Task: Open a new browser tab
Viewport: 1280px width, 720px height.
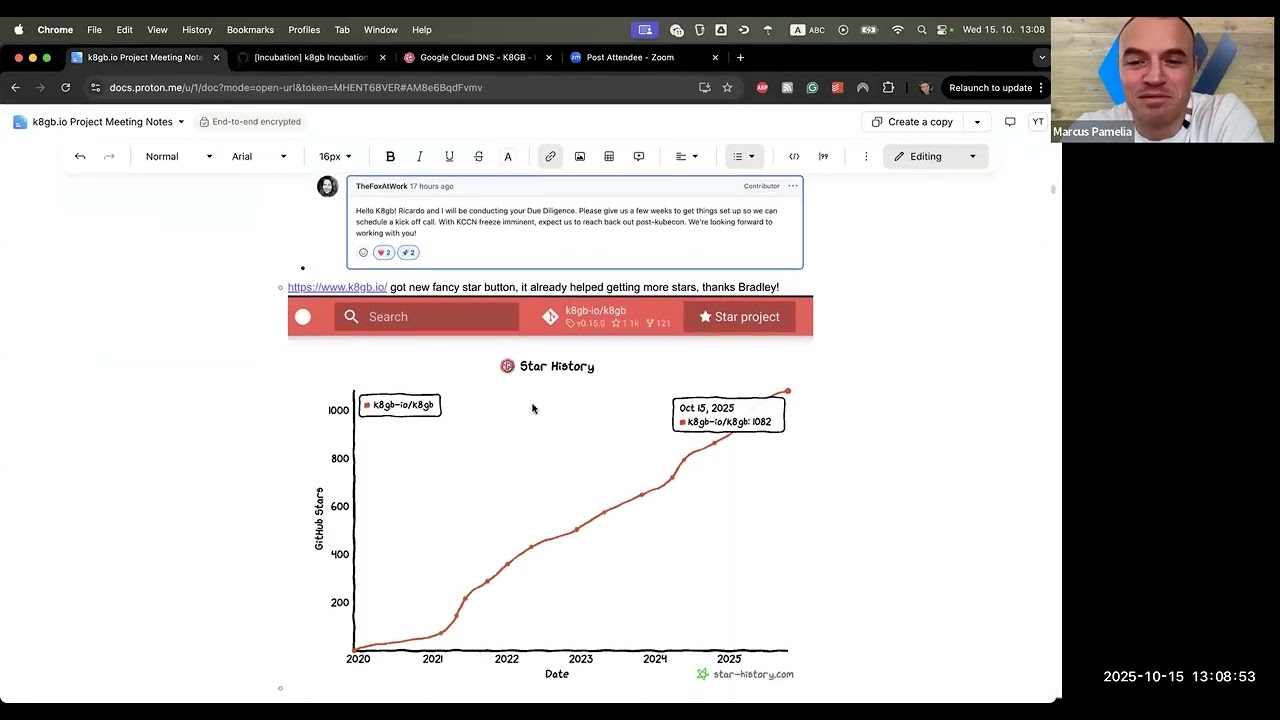Action: point(740,58)
